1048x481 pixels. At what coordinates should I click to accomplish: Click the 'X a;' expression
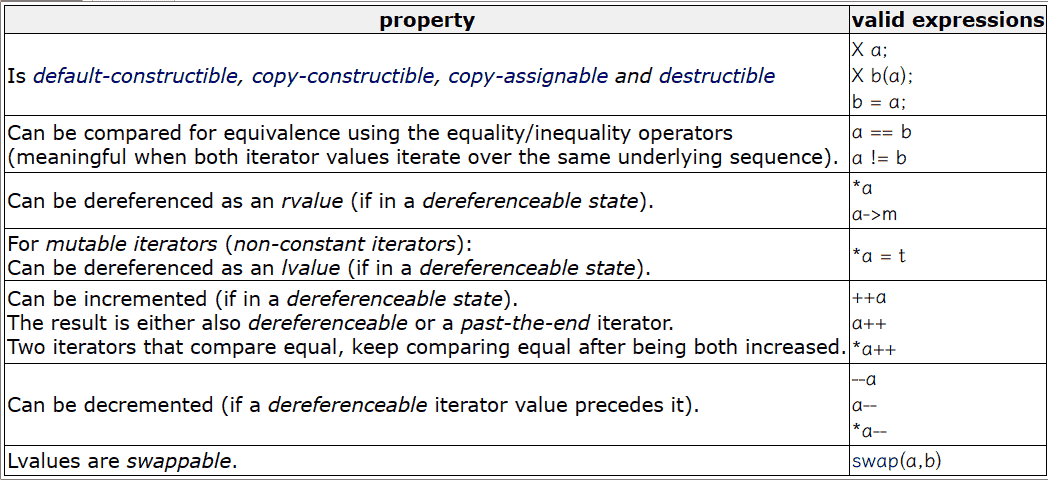[870, 49]
